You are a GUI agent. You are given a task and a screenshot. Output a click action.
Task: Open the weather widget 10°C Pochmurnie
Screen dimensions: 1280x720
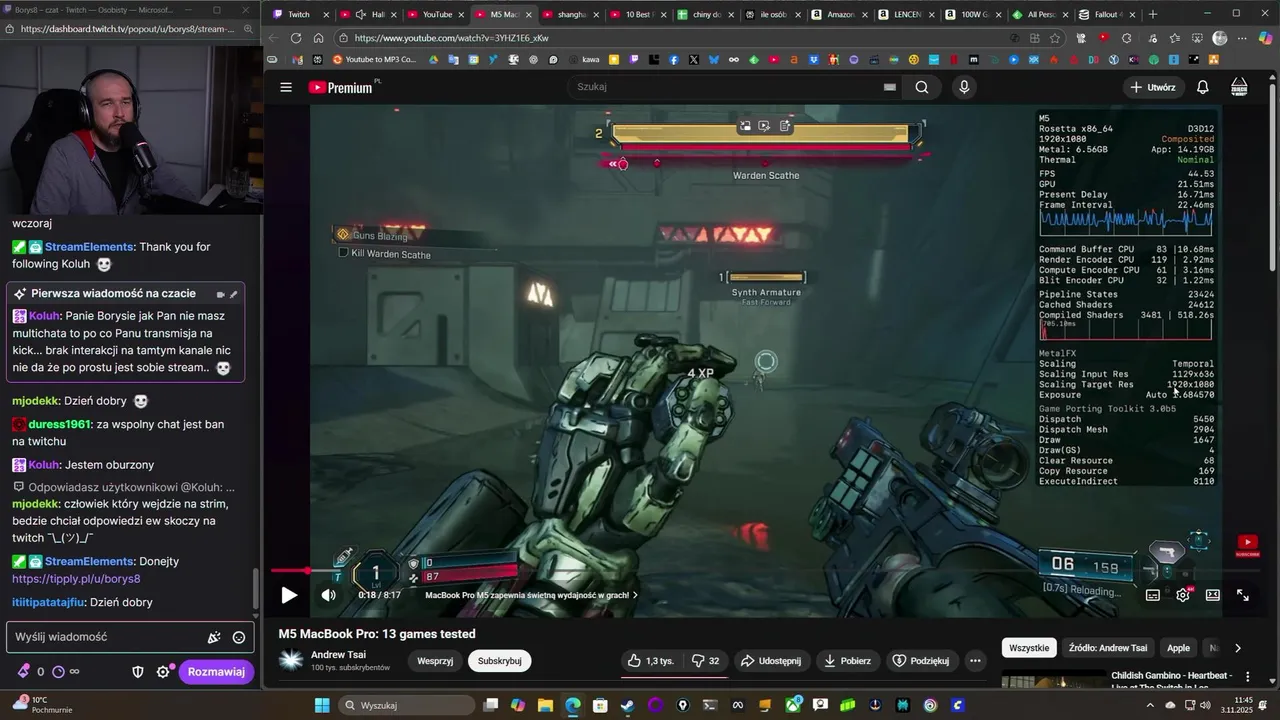[40, 704]
